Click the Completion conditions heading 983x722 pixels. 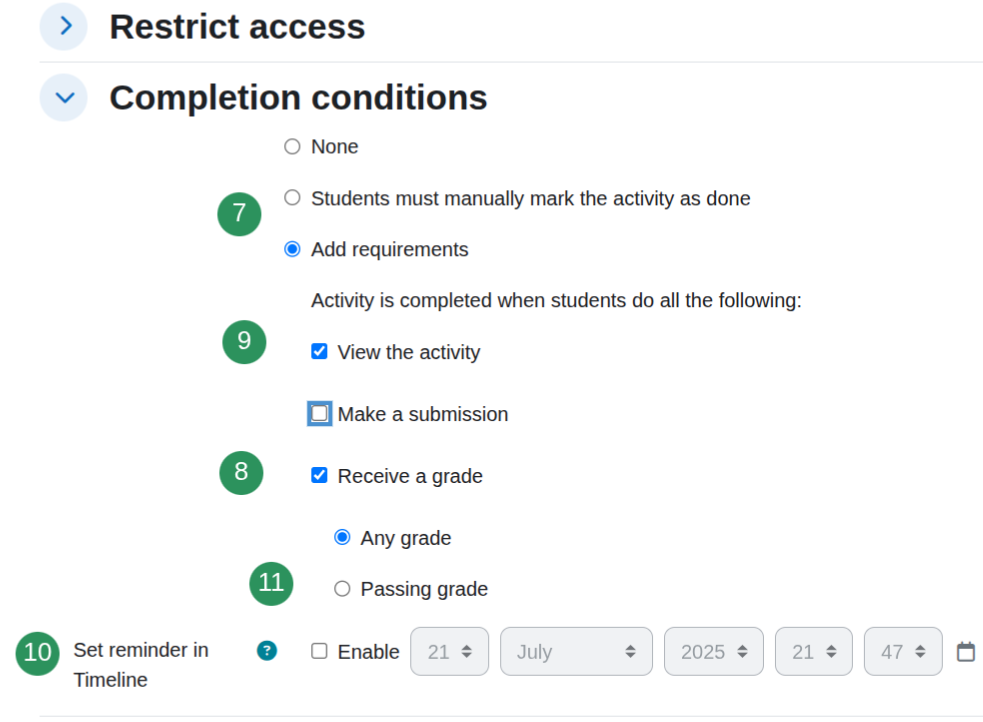coord(298,98)
